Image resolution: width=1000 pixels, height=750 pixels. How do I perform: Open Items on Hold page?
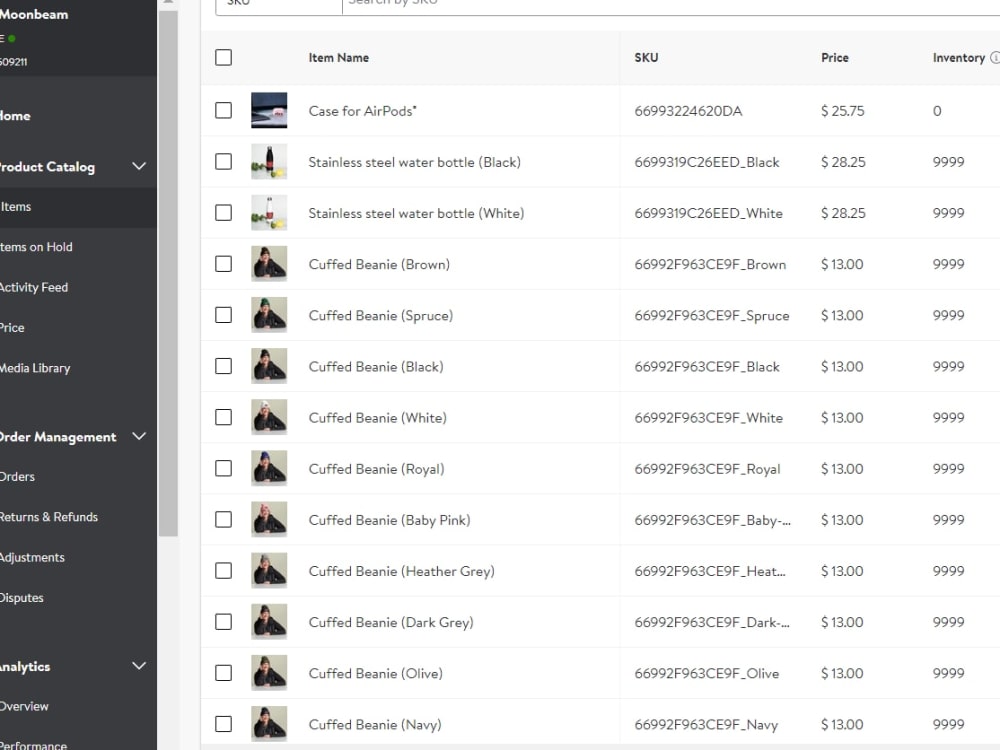click(36, 247)
